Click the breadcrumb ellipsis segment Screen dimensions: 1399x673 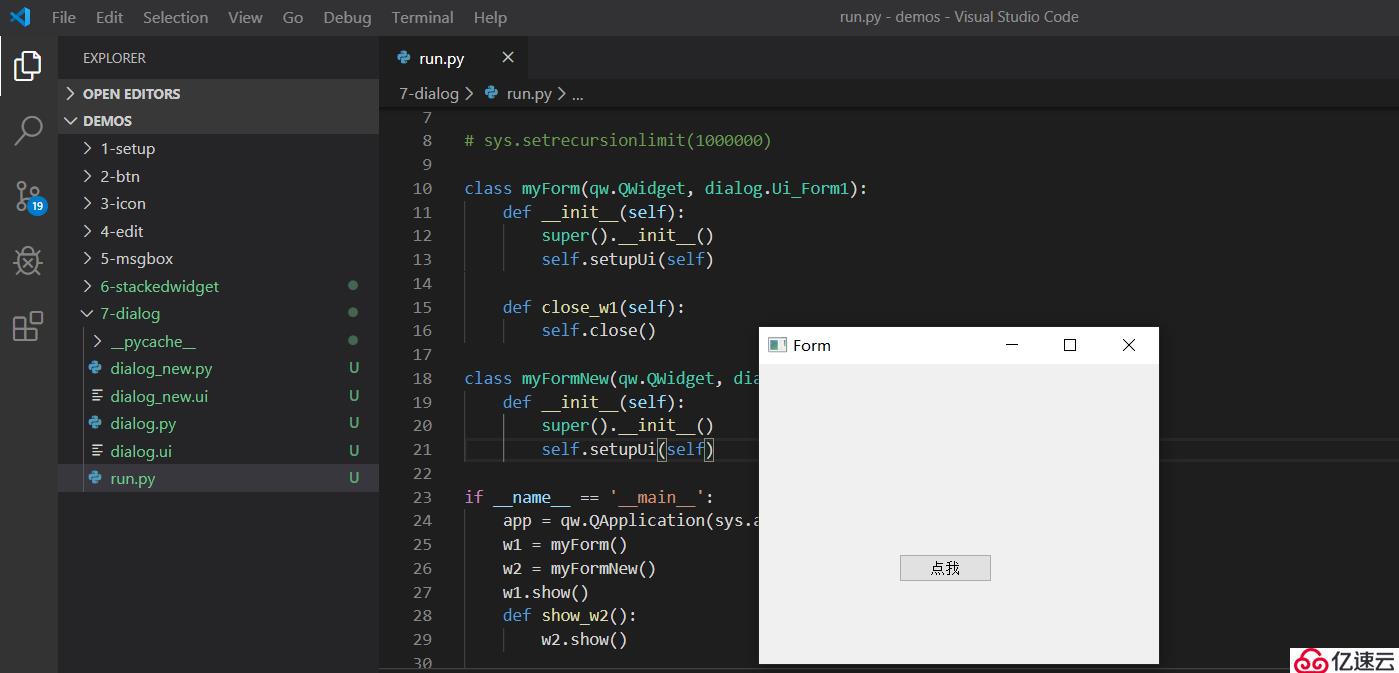[577, 95]
